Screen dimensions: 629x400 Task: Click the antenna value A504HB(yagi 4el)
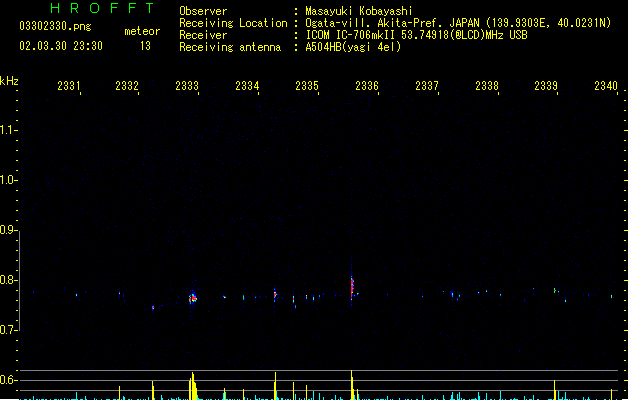tap(353, 47)
